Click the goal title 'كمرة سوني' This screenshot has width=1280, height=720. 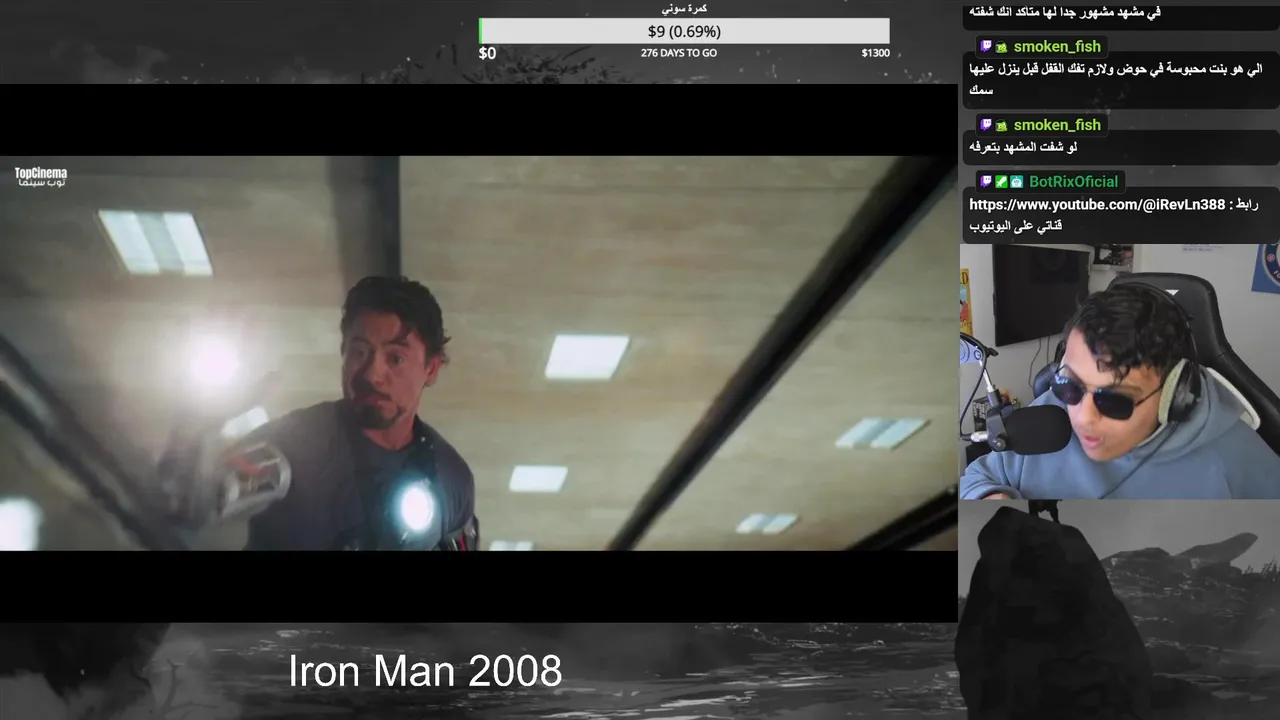[x=686, y=9]
